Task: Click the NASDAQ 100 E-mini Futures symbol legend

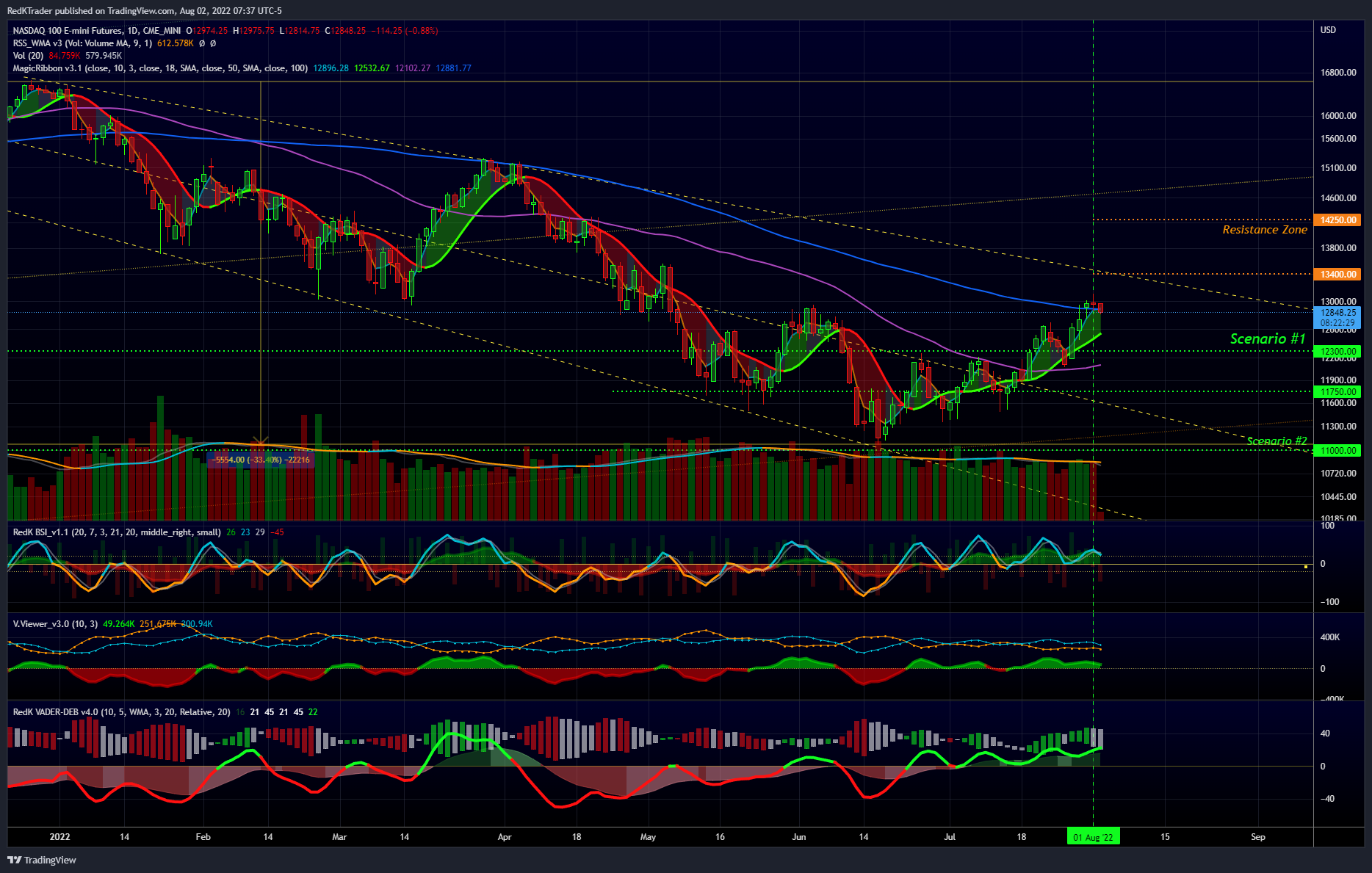Action: click(97, 31)
